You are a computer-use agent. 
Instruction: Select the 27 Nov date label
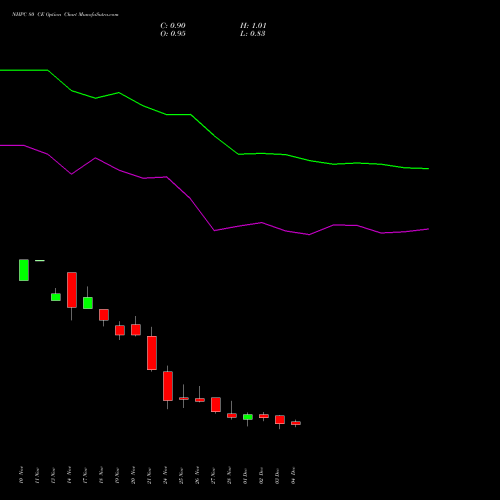(x=213, y=475)
